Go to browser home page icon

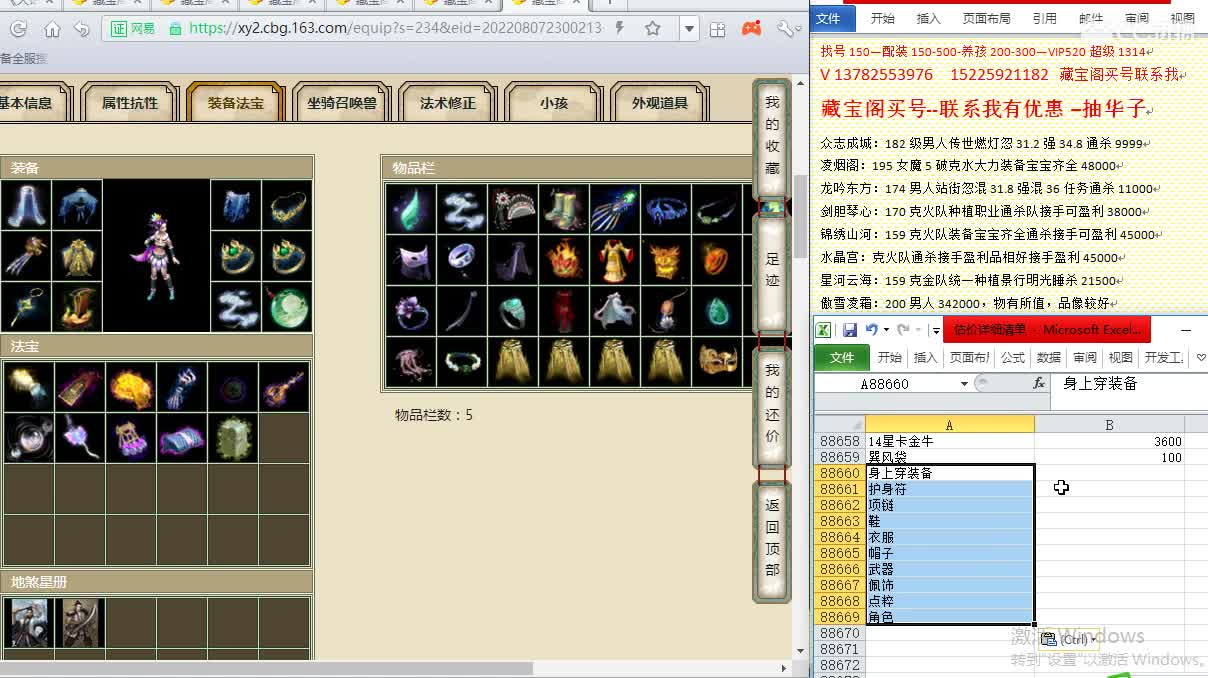[52, 29]
